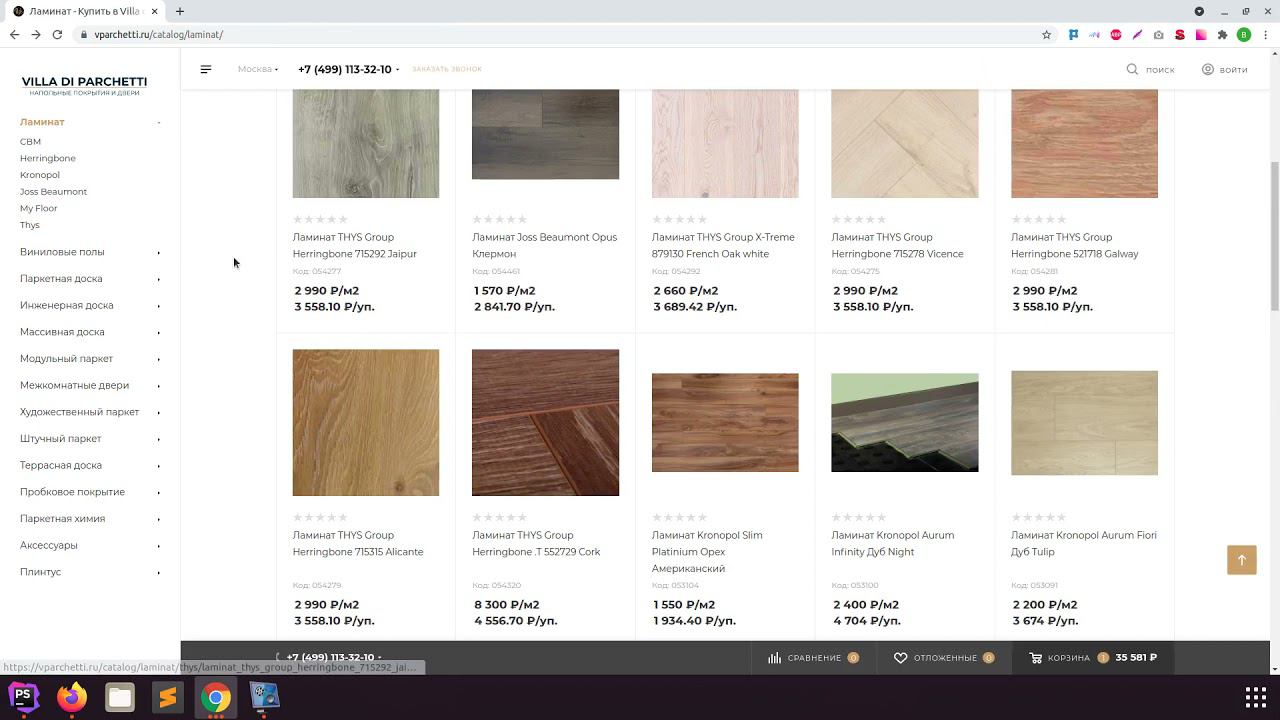
Task: Collapse the Ламинат category
Action: [158, 122]
